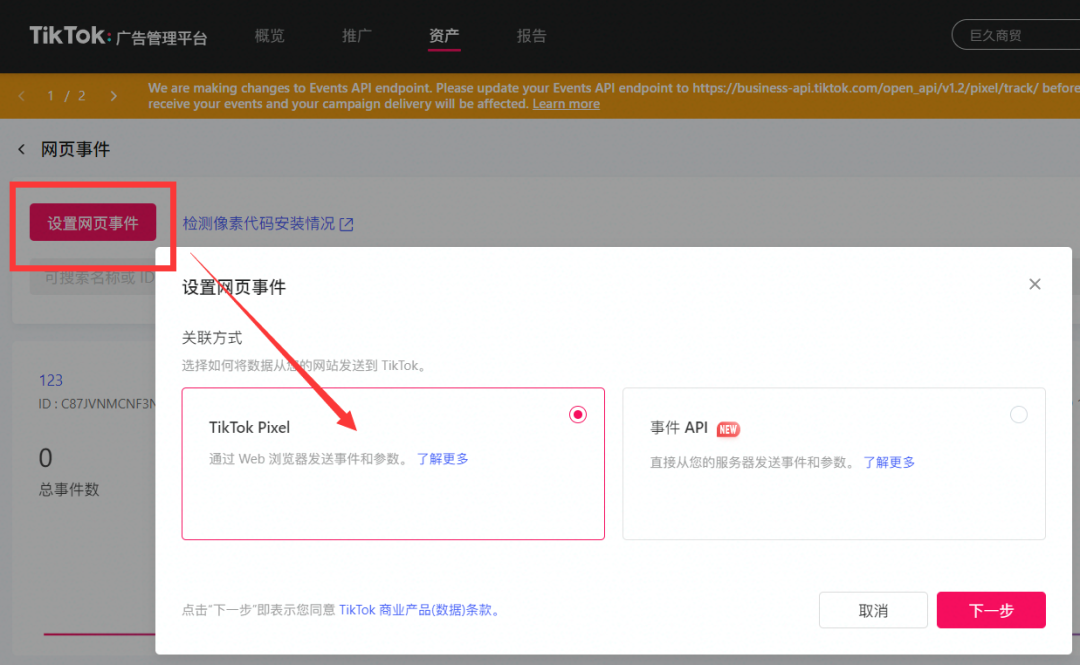Open the 概览 tab

(x=269, y=36)
